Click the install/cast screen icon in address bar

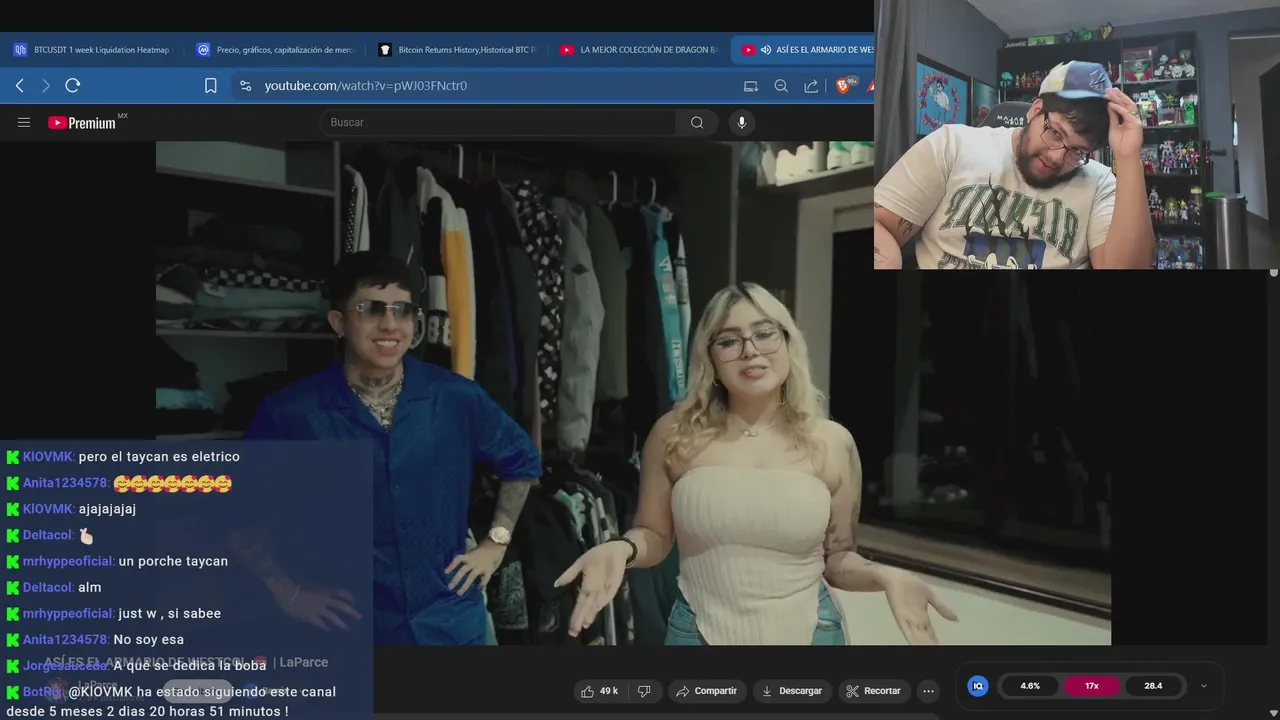(751, 86)
